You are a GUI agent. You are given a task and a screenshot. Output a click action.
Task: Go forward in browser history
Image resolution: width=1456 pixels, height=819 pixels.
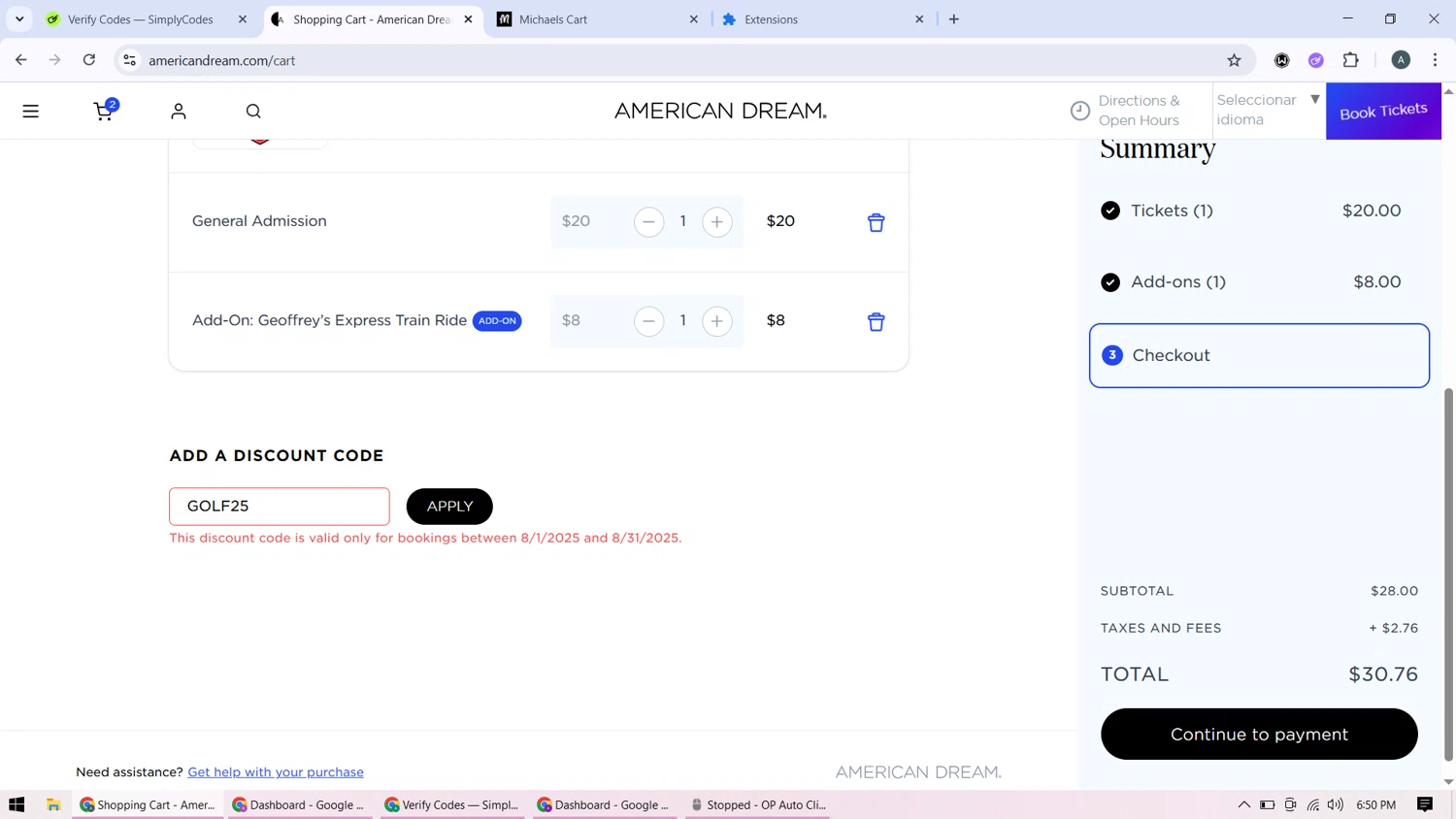pos(55,60)
